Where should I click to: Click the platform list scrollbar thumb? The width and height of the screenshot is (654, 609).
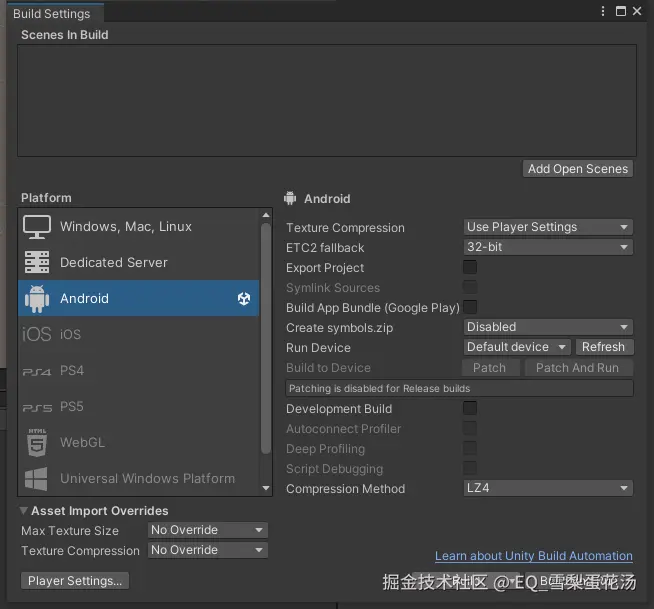pyautogui.click(x=266, y=338)
